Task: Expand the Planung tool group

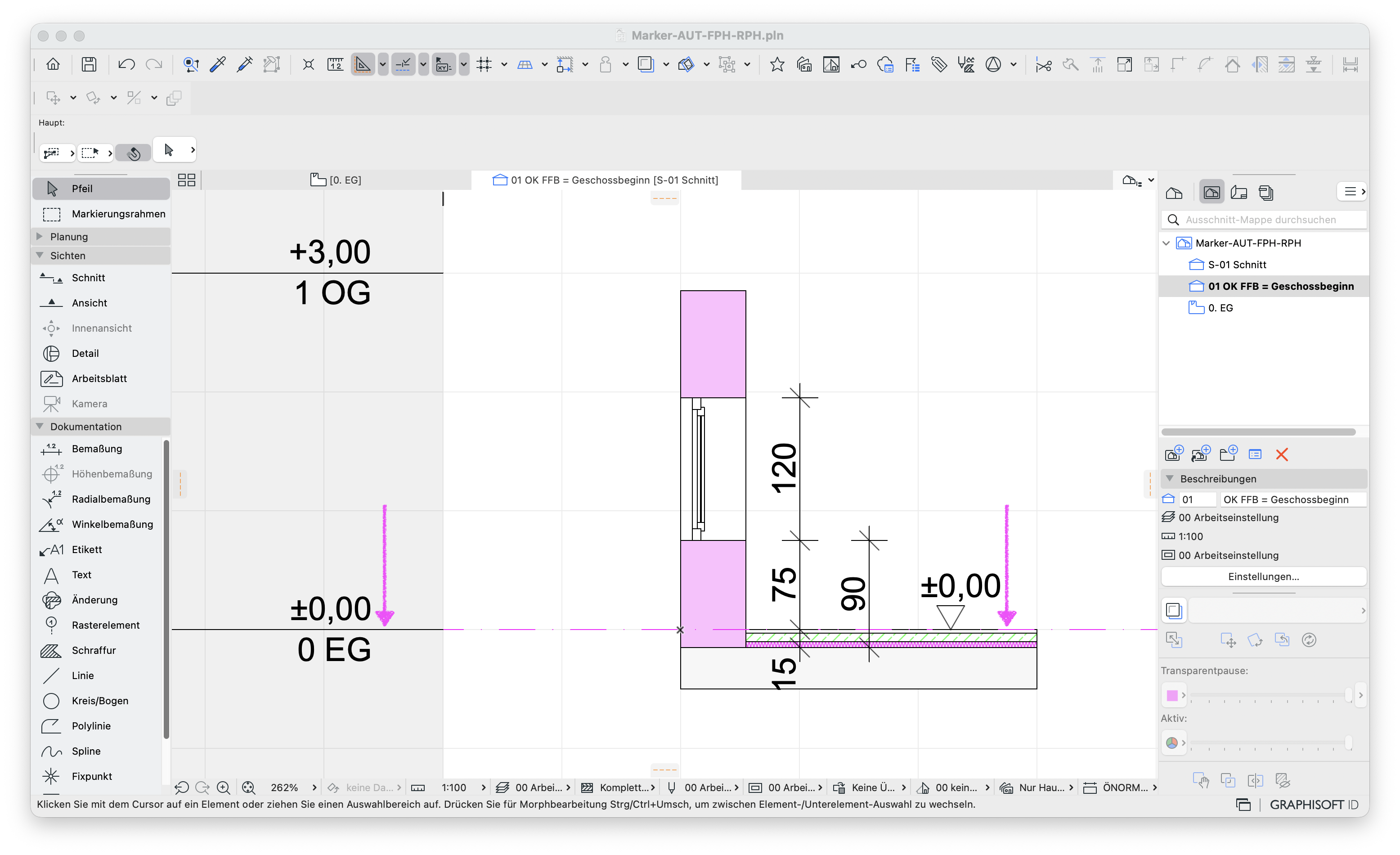Action: pos(39,236)
